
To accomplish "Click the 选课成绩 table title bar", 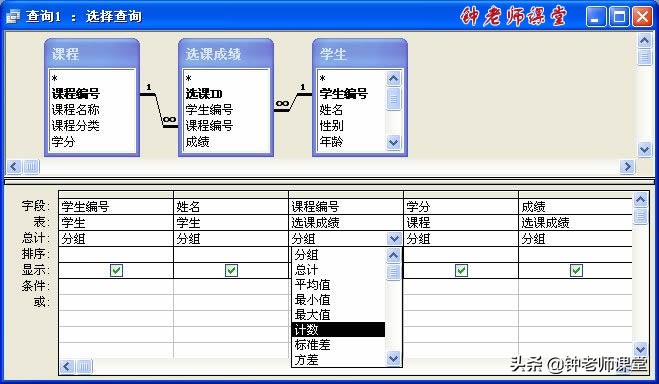I will (226, 54).
